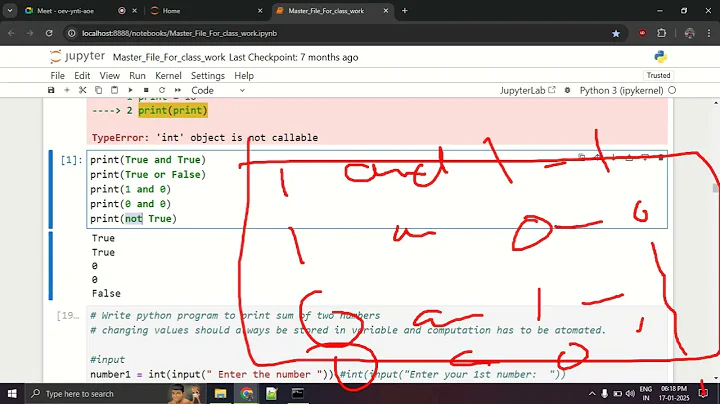Paste cell from clipboard
720x404 pixels.
(114, 90)
